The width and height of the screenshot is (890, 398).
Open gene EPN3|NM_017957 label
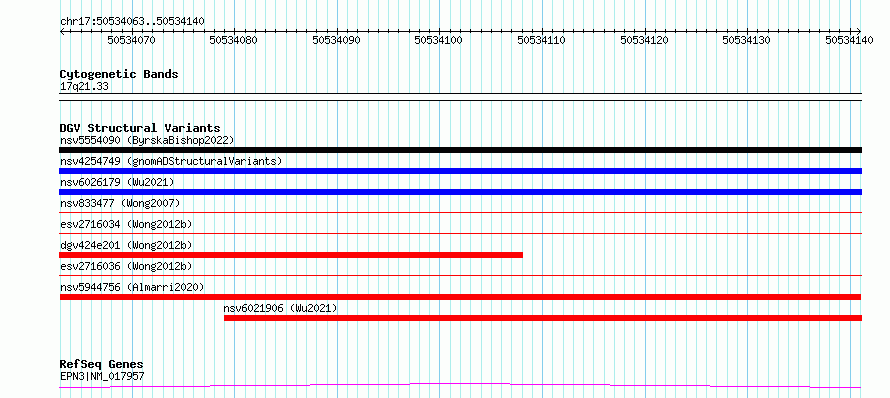(102, 376)
